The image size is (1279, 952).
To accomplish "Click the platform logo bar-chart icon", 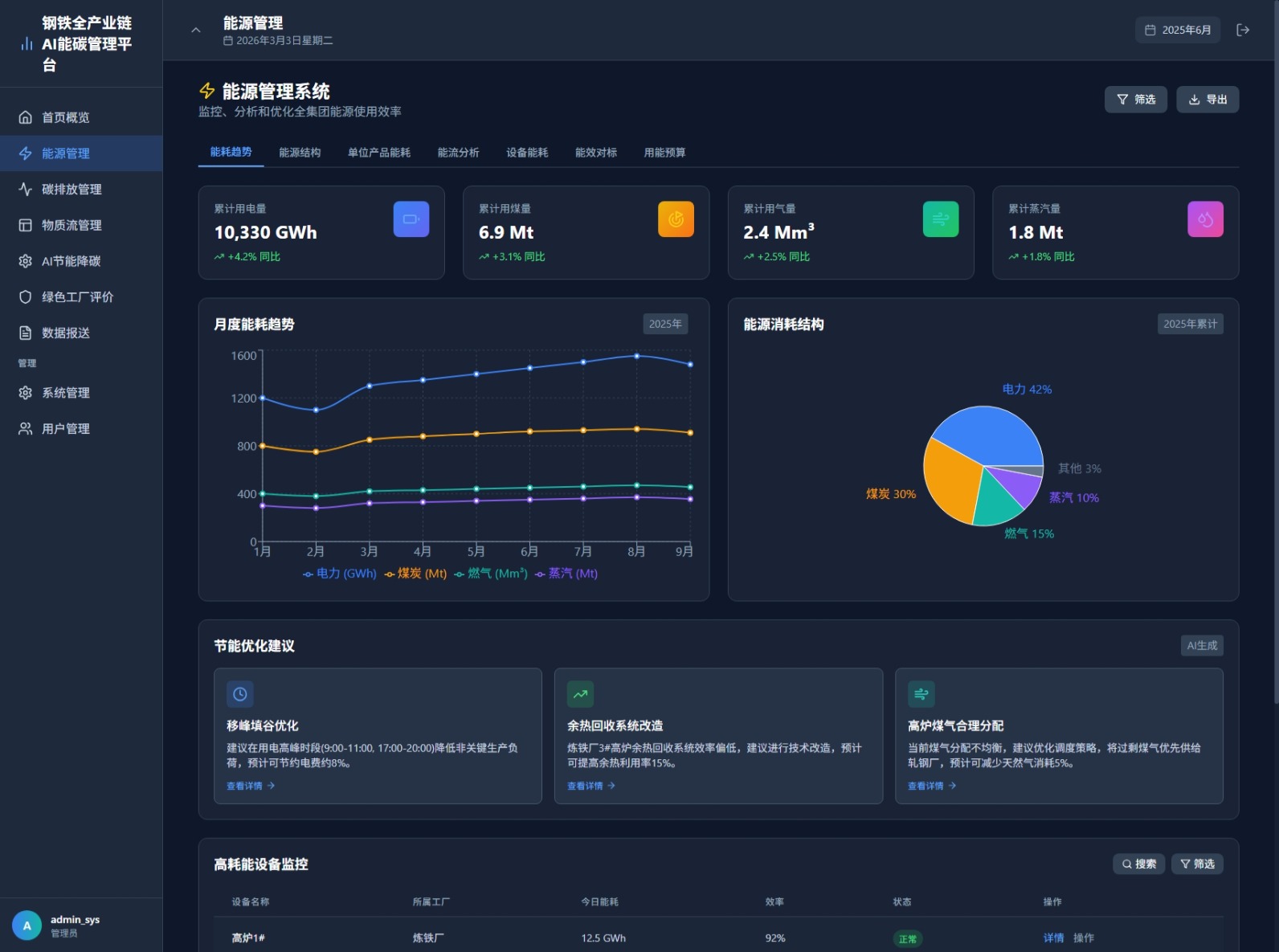I will 27,44.
